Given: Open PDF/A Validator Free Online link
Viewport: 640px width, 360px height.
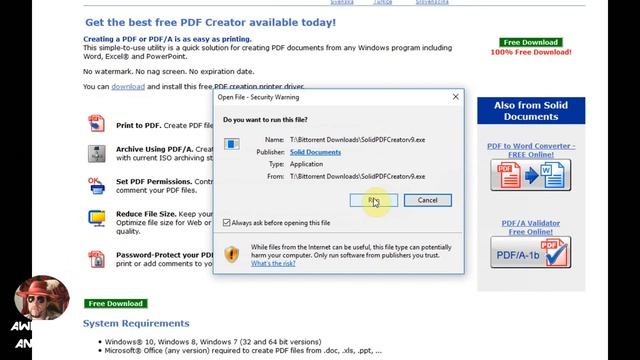Looking at the screenshot, I should (x=531, y=227).
